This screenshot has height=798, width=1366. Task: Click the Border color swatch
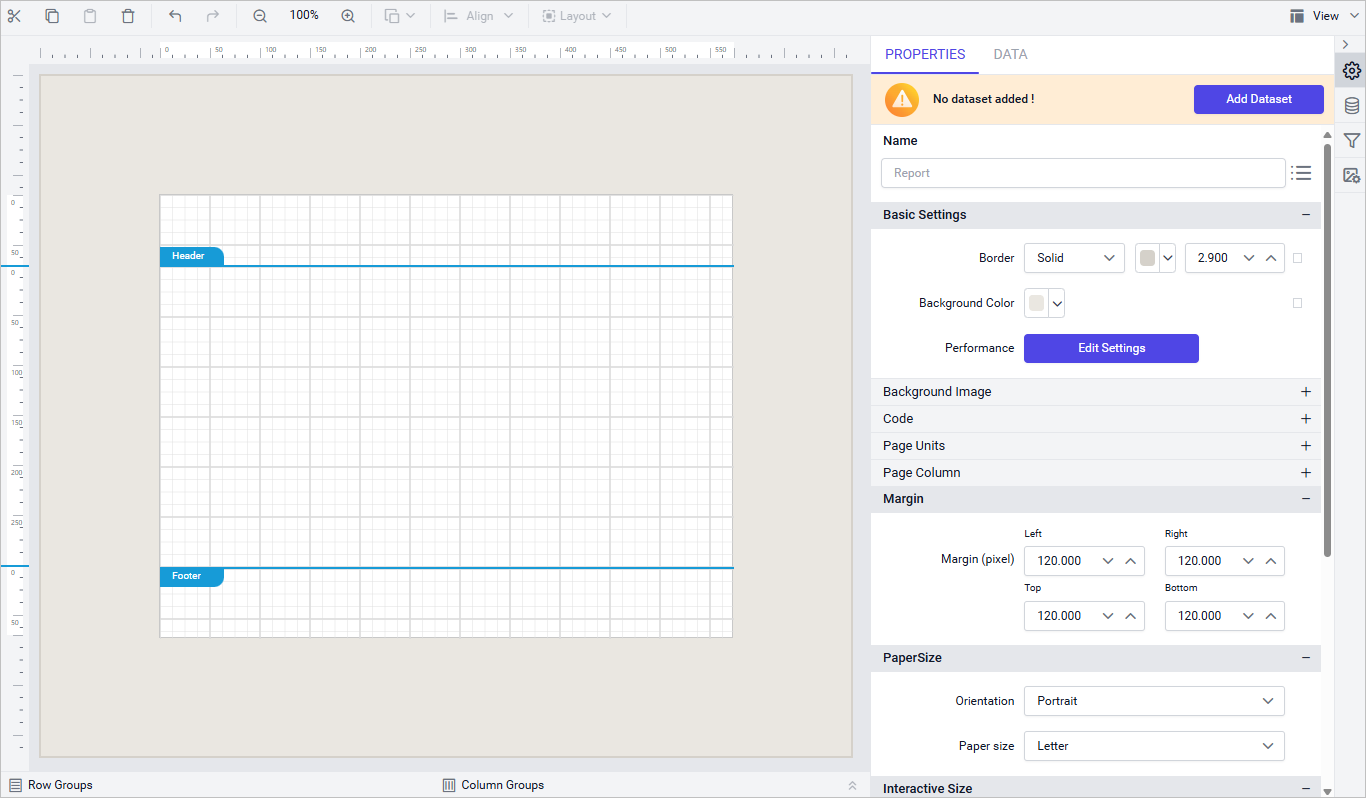(1147, 258)
